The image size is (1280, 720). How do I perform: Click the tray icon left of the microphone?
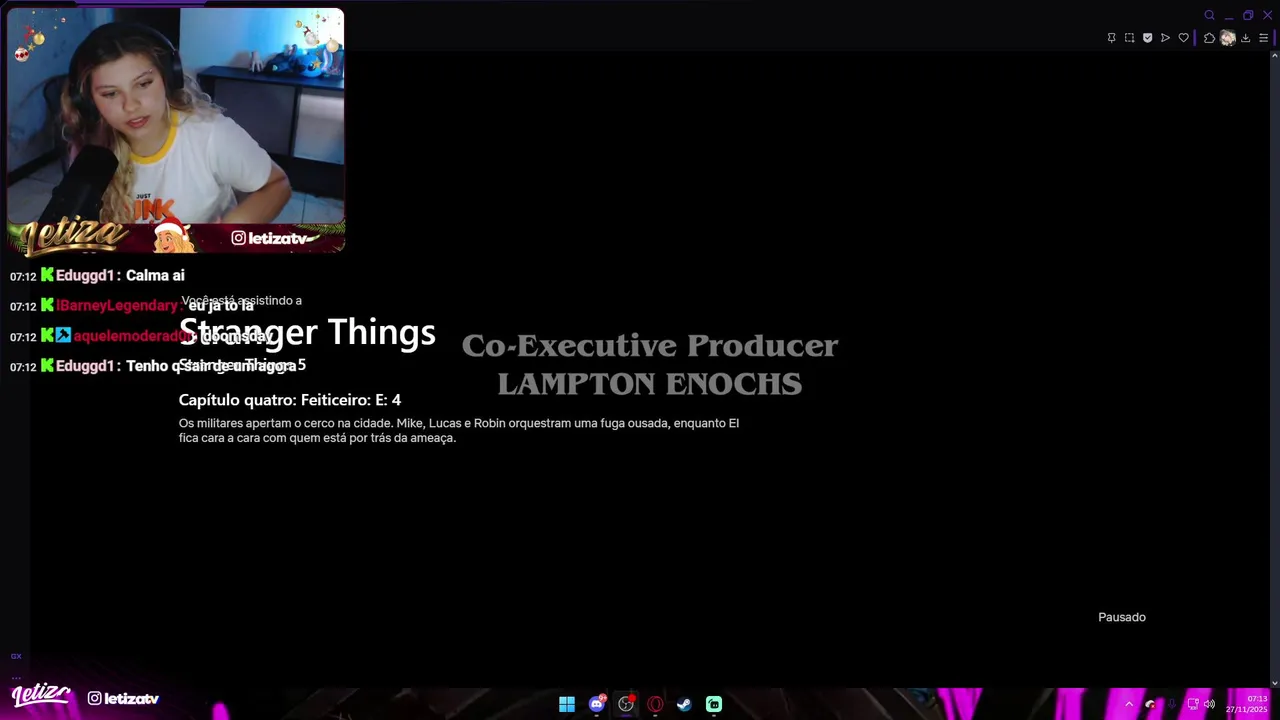pos(1150,704)
